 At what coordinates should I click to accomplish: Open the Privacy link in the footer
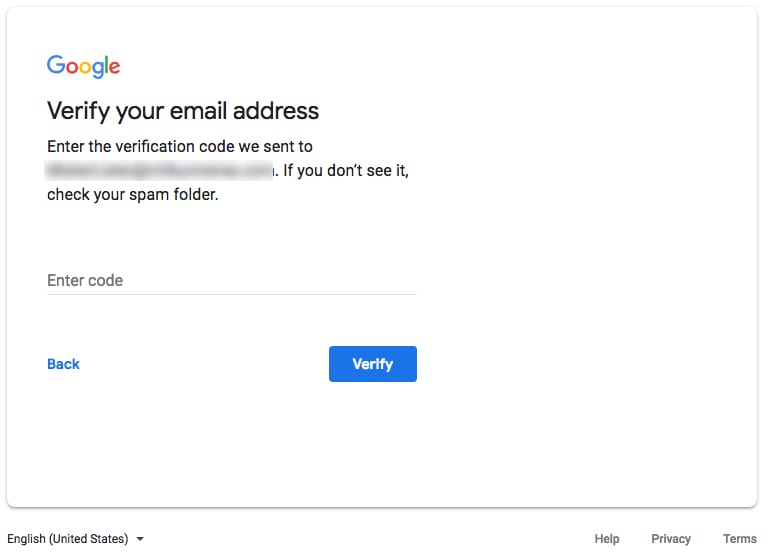[671, 539]
